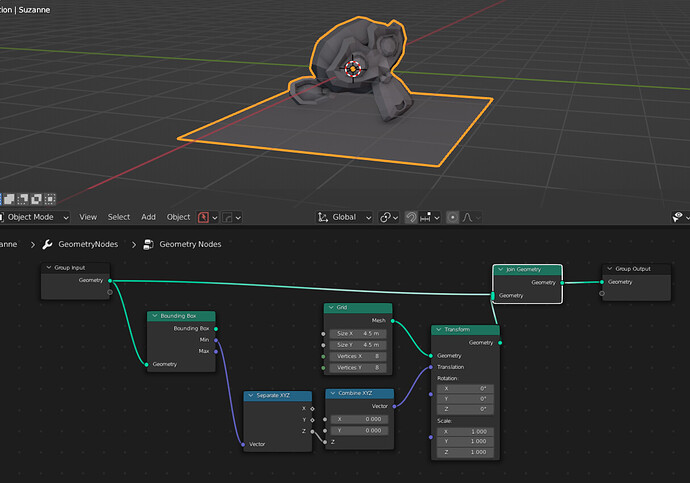
Task: Click the transform orientation axes icon
Action: 323,217
